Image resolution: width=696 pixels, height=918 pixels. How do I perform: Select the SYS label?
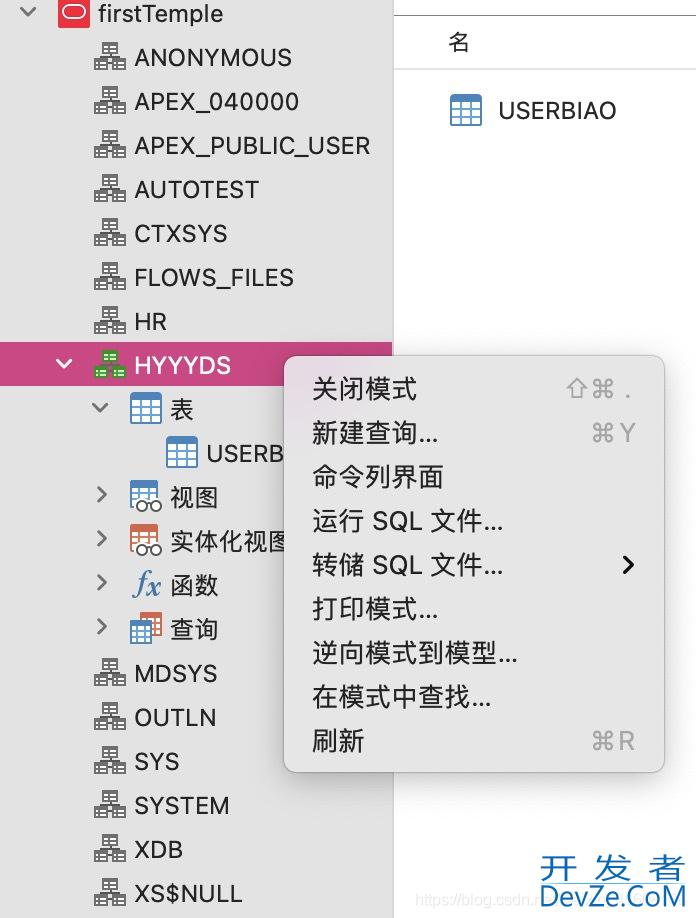click(157, 761)
